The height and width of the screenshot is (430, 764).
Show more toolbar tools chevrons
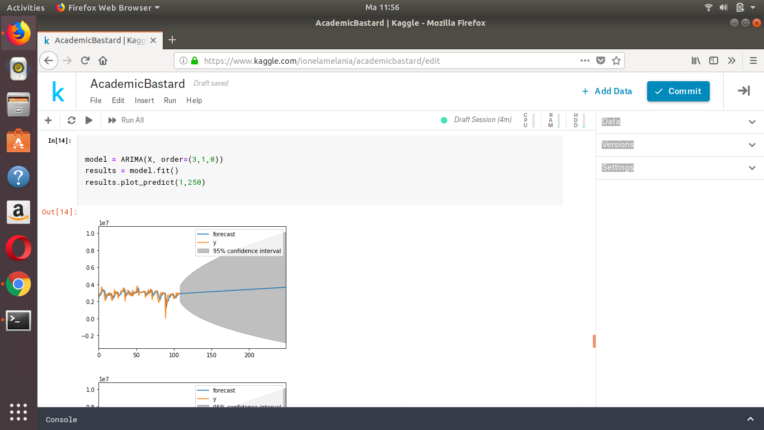tap(731, 60)
